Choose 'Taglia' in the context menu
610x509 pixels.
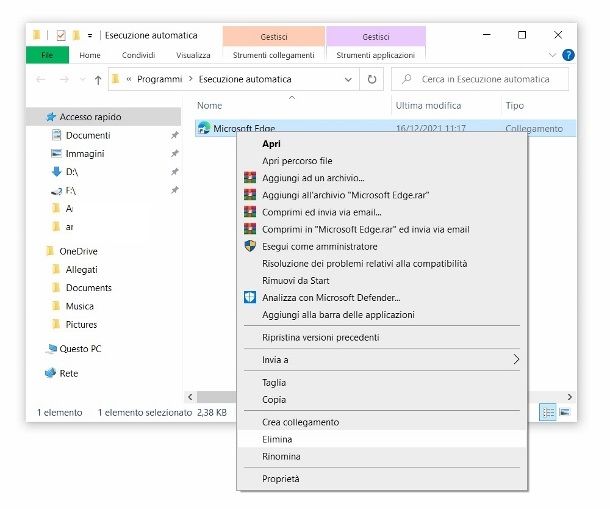point(382,382)
